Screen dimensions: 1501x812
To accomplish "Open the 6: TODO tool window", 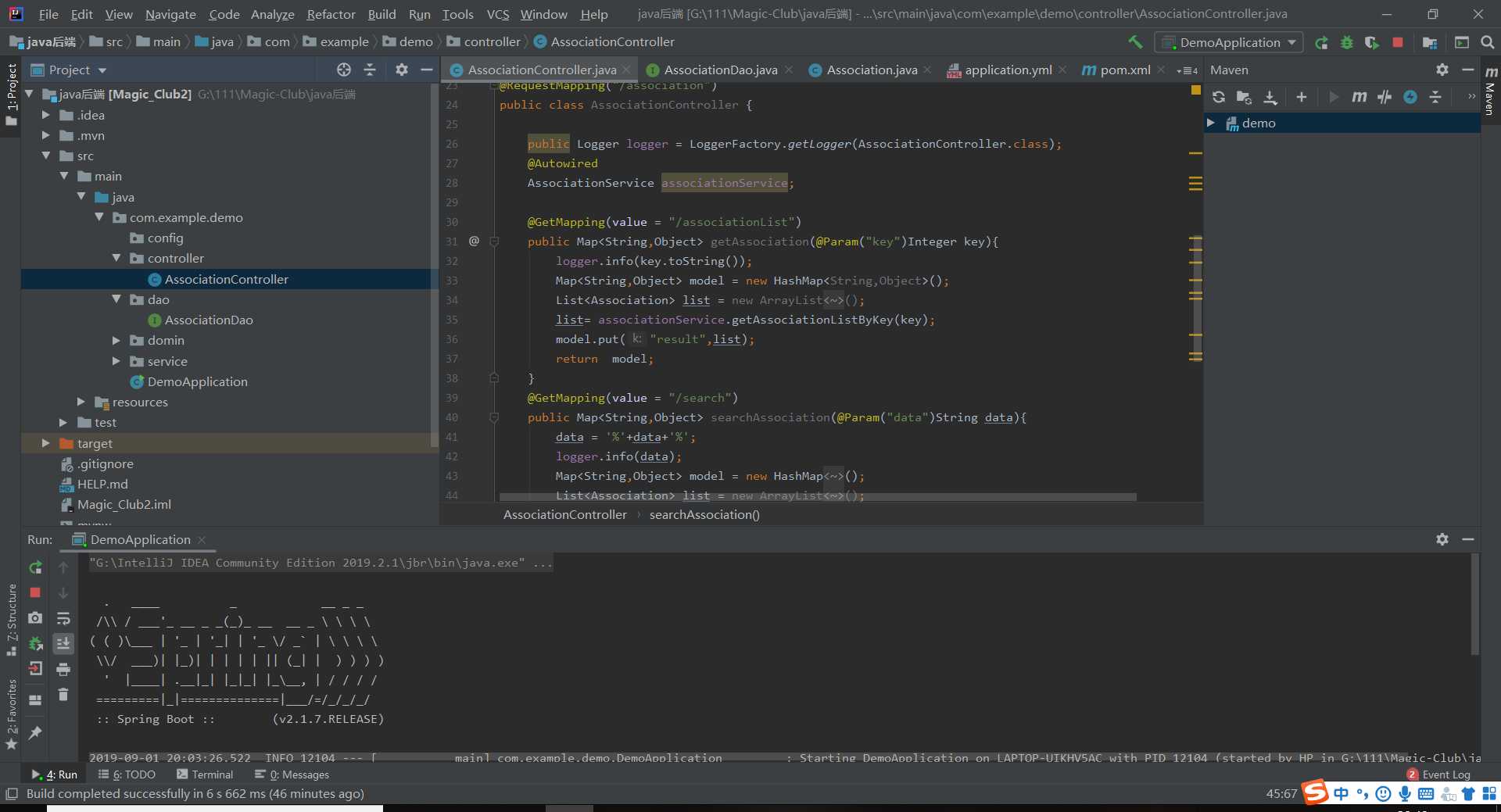I will click(127, 774).
